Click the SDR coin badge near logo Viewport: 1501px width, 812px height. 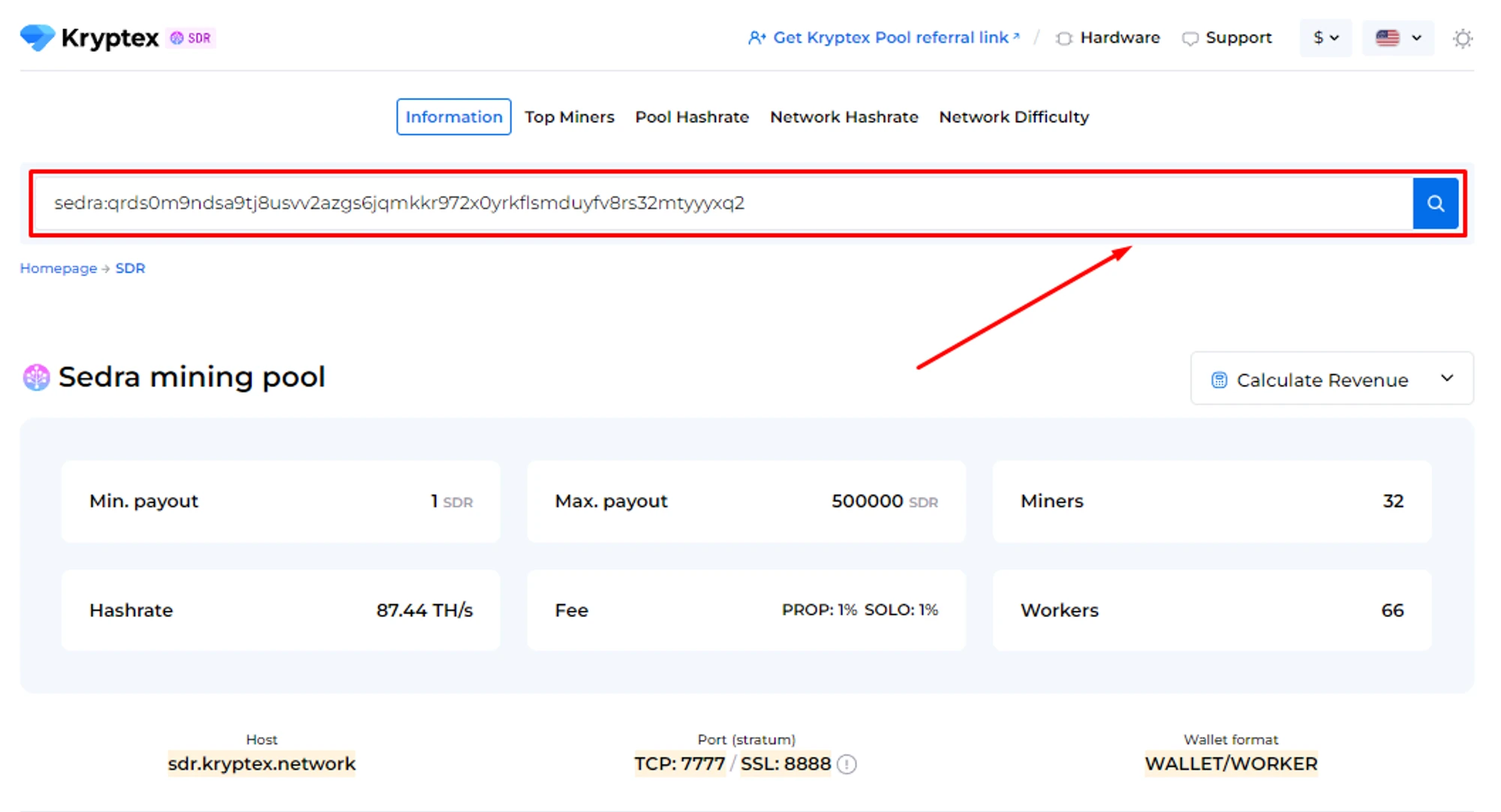click(x=191, y=38)
